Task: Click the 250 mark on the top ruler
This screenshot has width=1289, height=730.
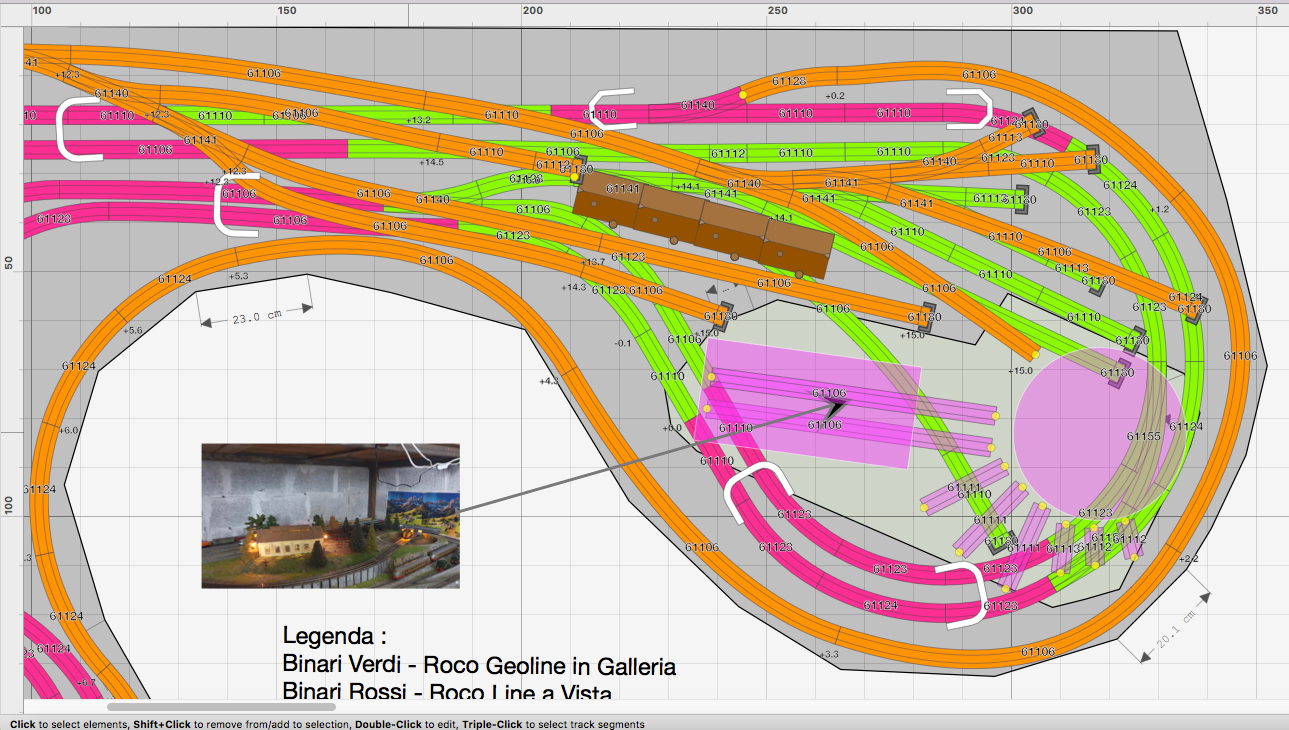Action: pos(777,11)
